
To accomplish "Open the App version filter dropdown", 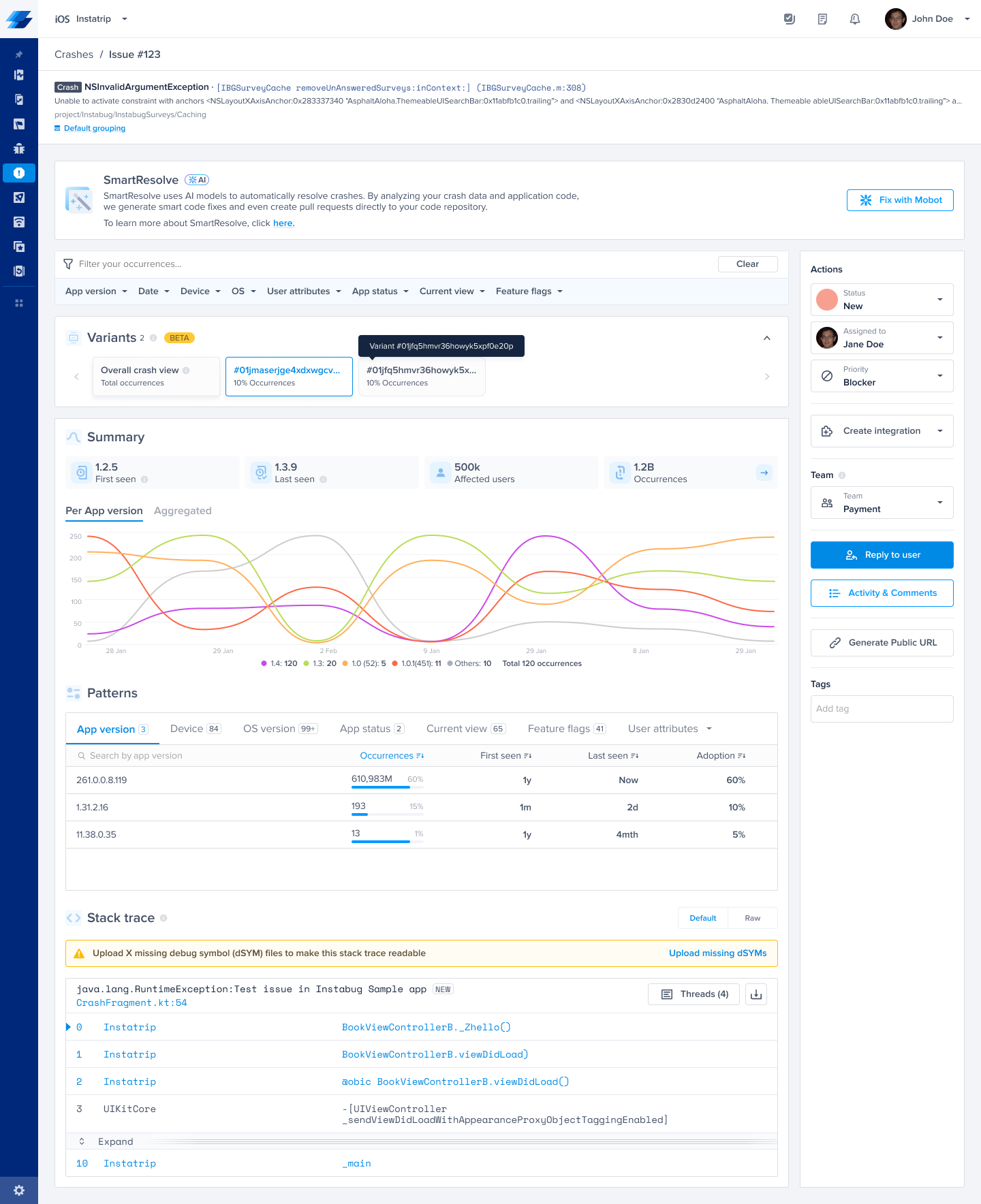I will 96,291.
